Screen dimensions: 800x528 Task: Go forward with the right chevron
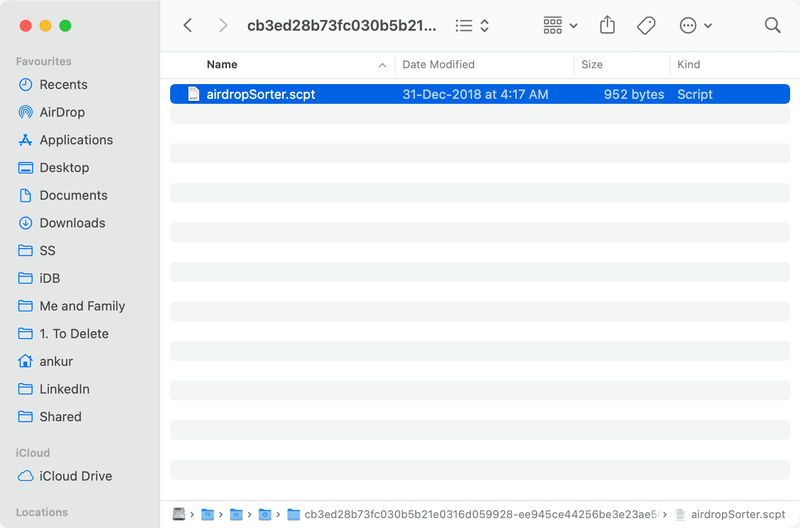[222, 26]
